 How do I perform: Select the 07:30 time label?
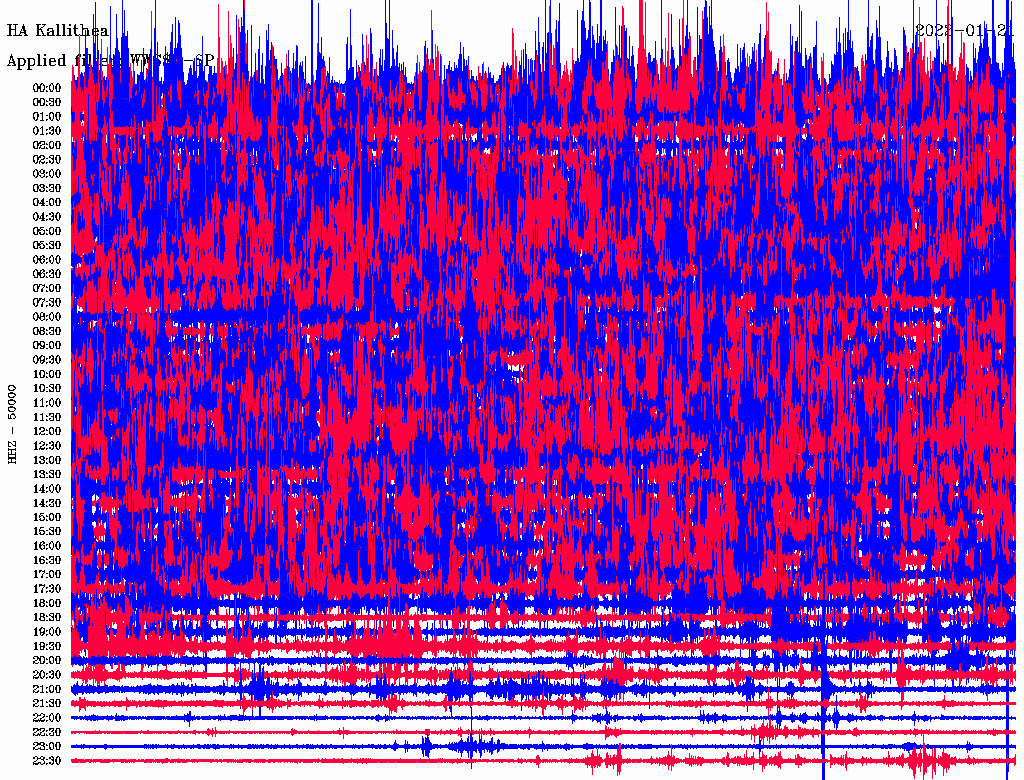47,302
